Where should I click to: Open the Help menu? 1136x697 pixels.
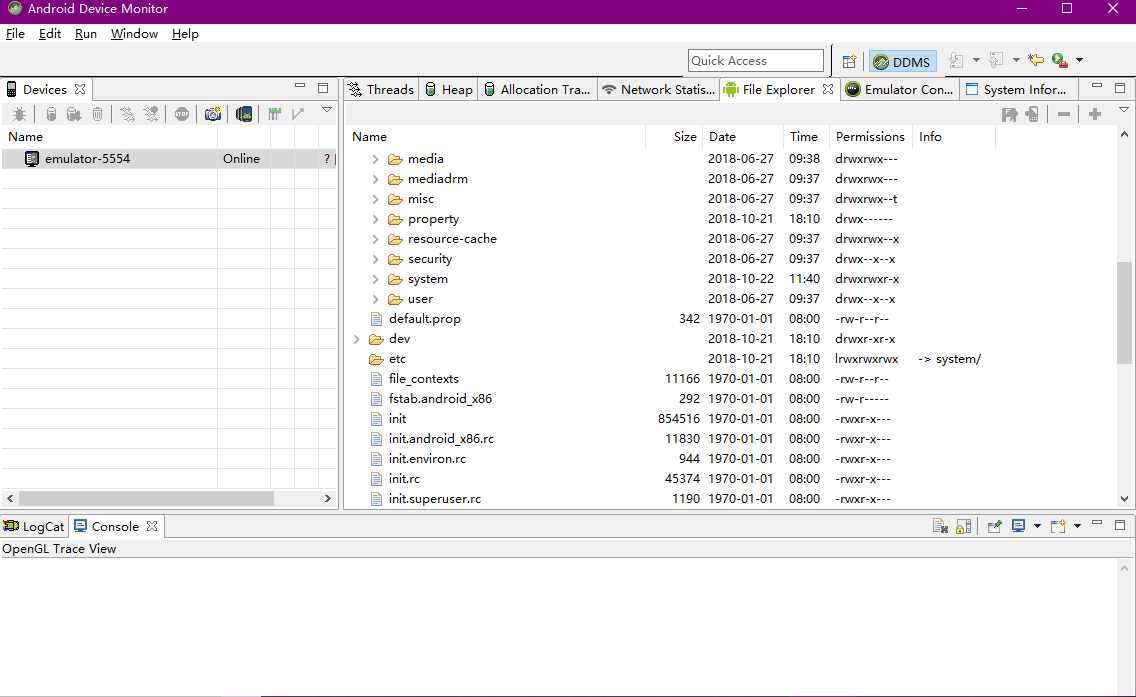[x=185, y=33]
